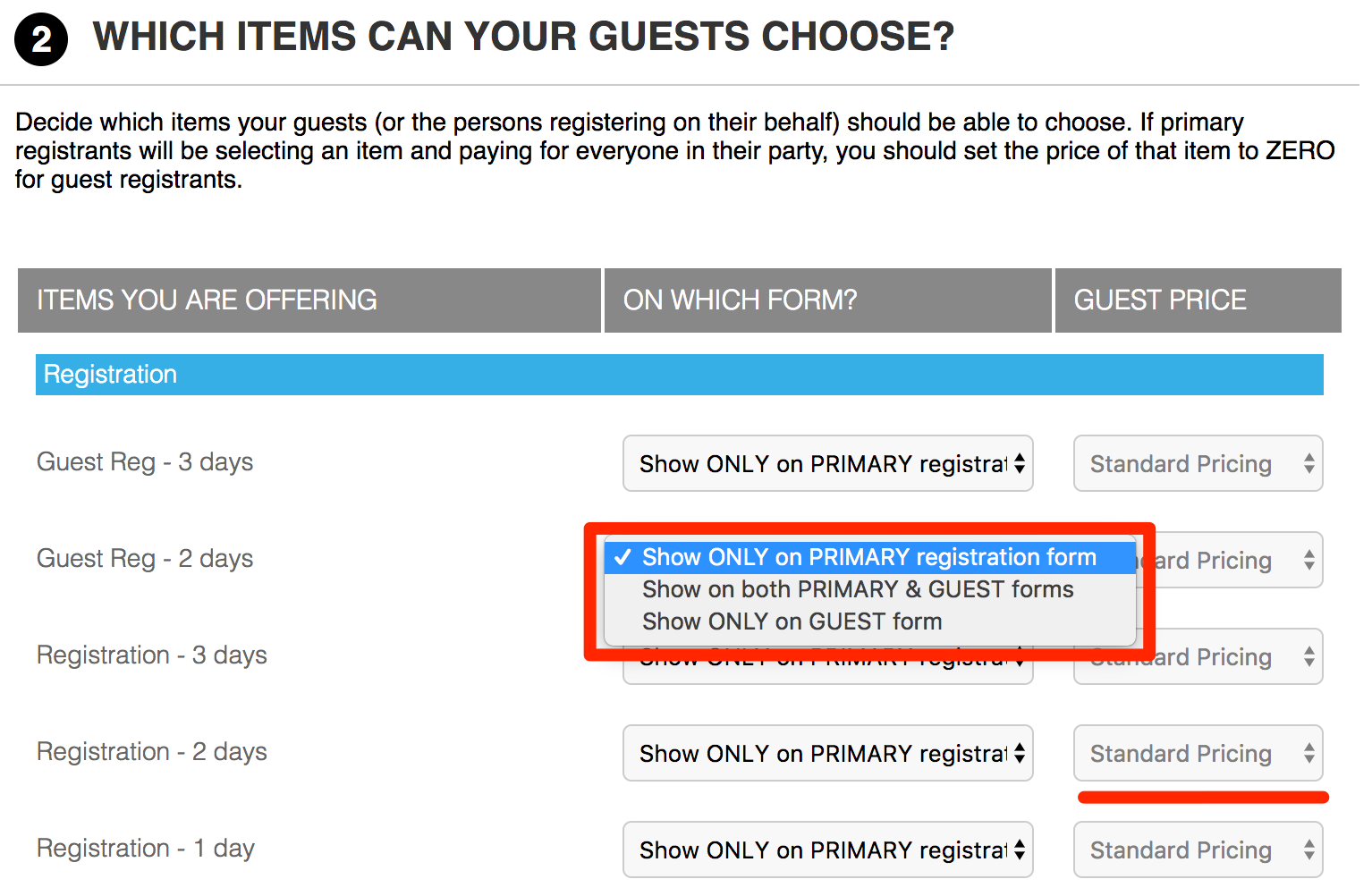Click the 'Guest Reg - 3 days' item label
The width and height of the screenshot is (1372, 896).
(x=145, y=462)
